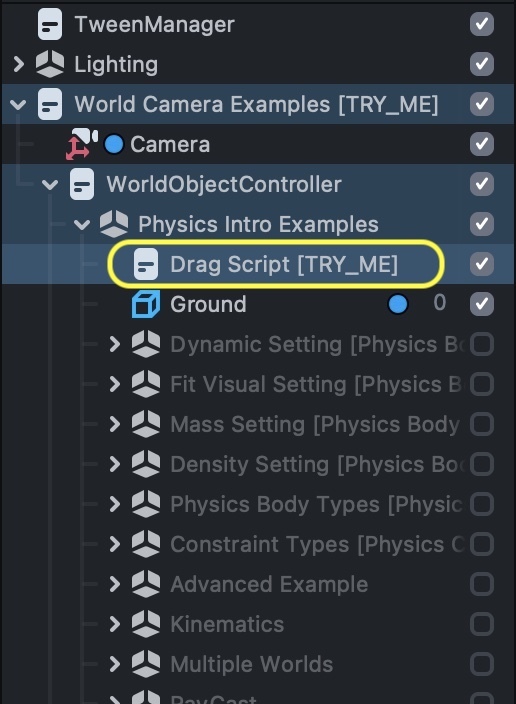Click the Kinematics scene object icon
Image resolution: width=516 pixels, height=704 pixels.
click(146, 624)
